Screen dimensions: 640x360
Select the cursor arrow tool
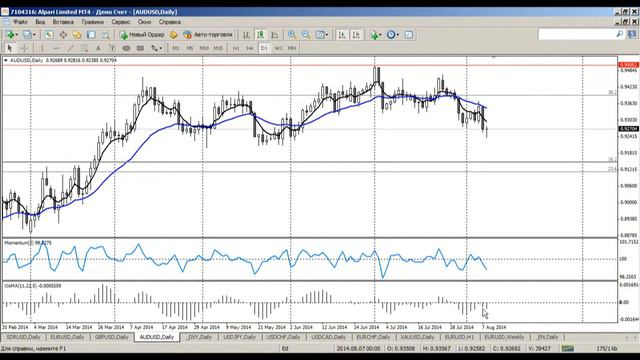coord(10,48)
